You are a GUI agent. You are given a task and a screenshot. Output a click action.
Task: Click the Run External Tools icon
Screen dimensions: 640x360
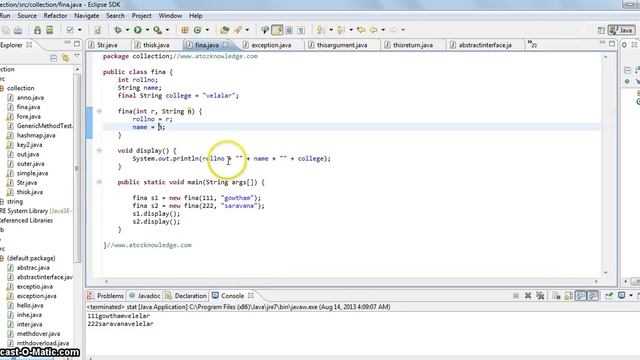pyautogui.click(x=157, y=30)
